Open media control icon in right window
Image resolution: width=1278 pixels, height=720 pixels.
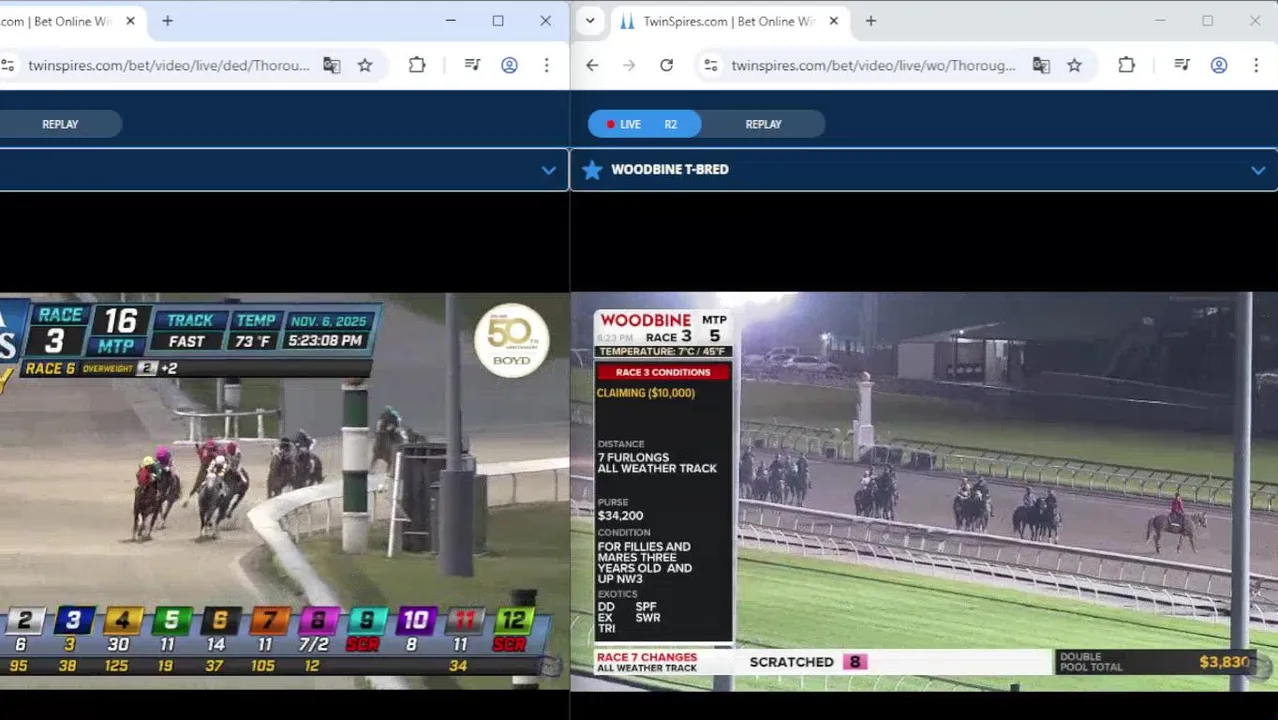click(x=1182, y=65)
